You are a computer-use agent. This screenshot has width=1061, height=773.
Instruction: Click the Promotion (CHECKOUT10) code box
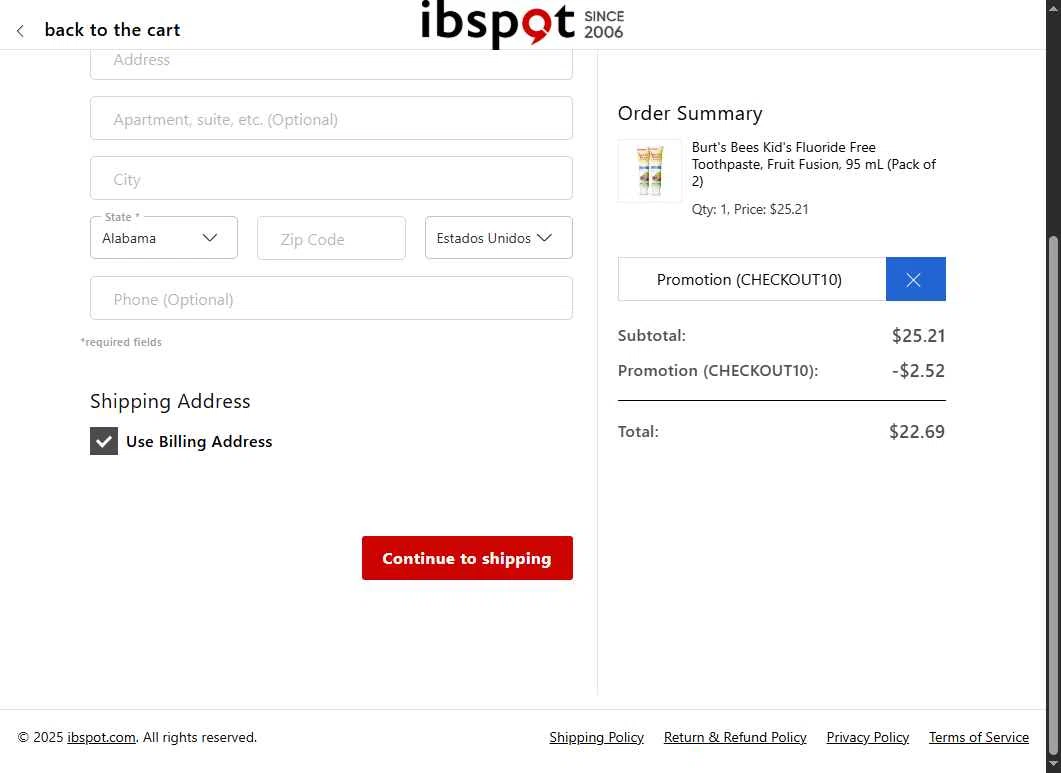[752, 279]
